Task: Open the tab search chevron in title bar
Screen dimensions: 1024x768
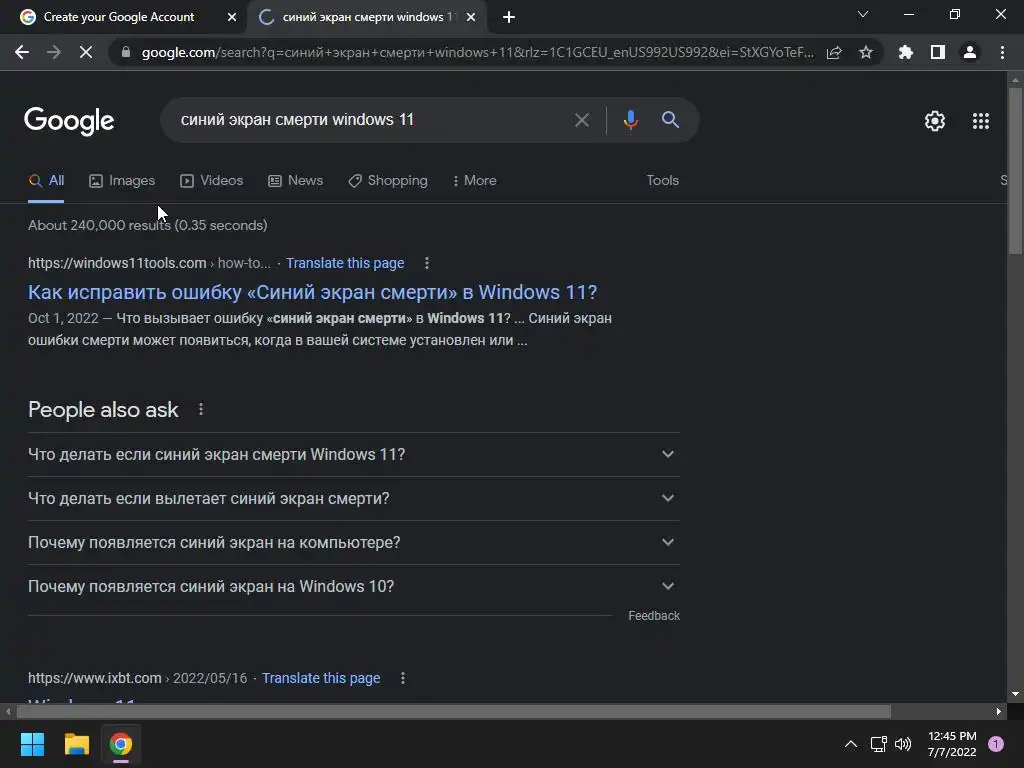Action: [863, 14]
